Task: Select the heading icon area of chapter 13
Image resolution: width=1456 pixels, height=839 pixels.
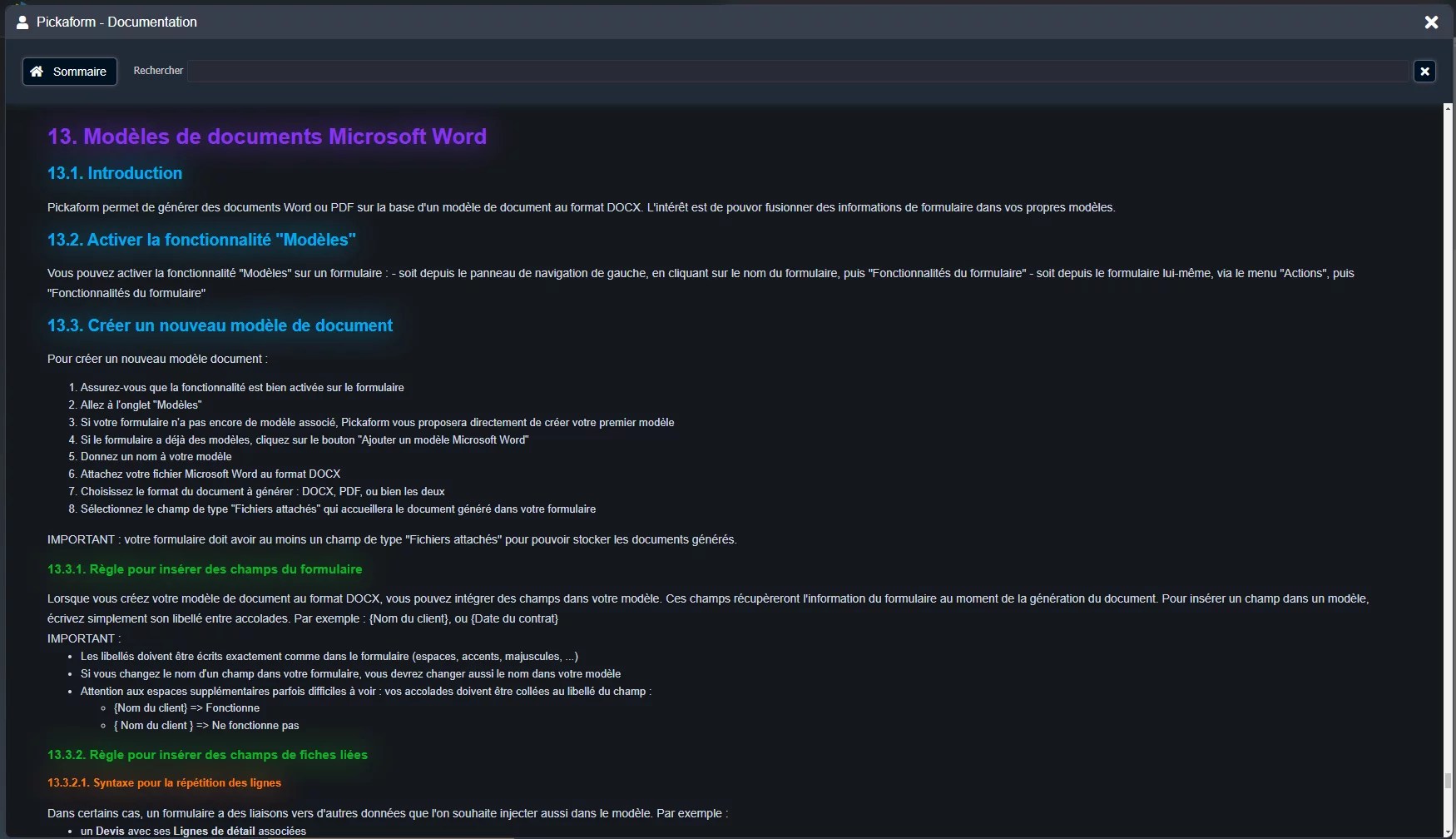Action: [62, 137]
